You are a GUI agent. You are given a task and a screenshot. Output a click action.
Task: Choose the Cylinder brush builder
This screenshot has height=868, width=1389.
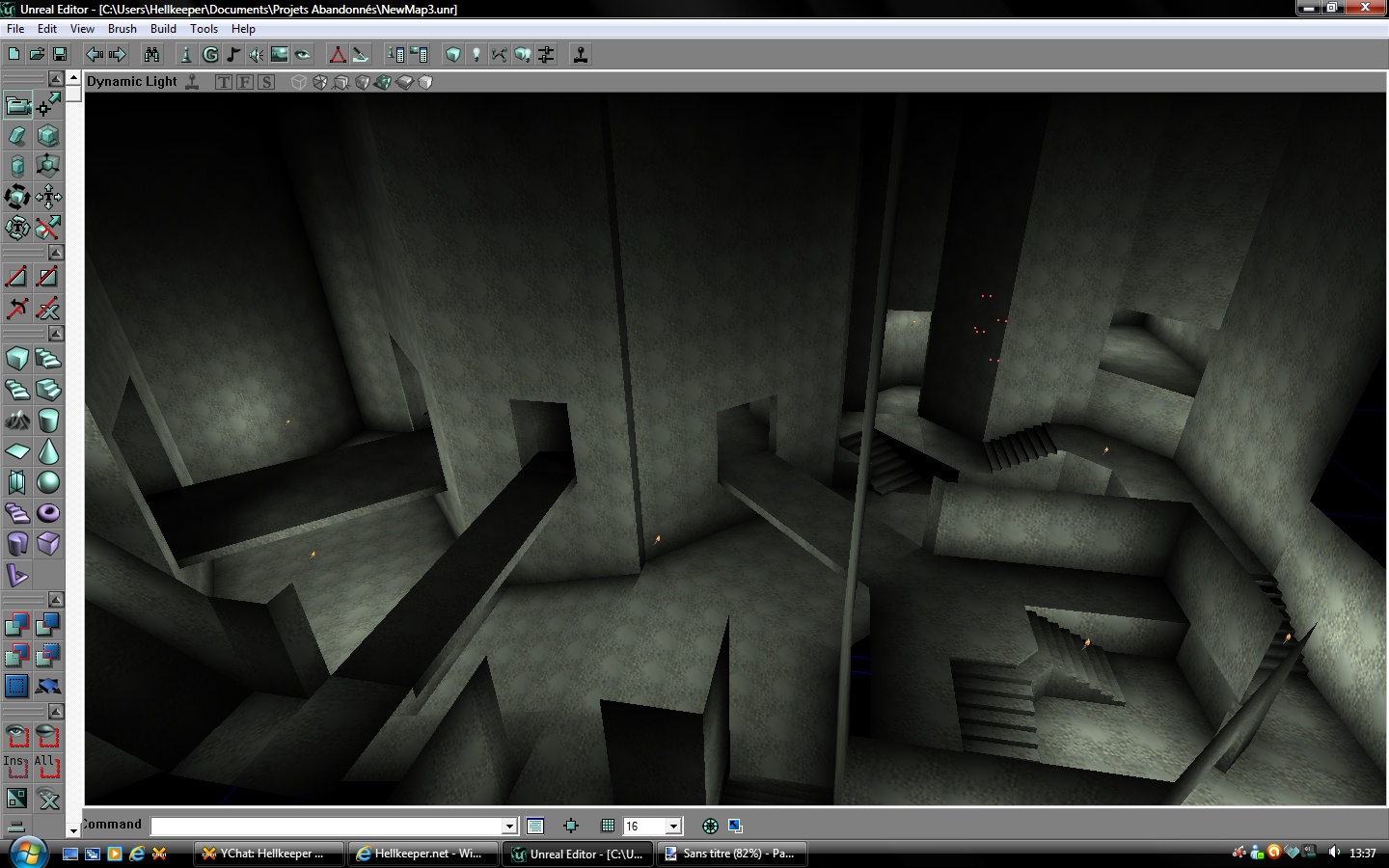coord(48,420)
